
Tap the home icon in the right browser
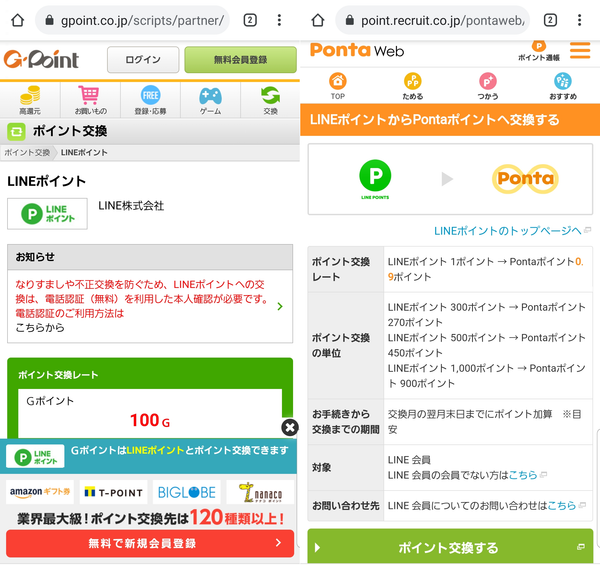318,20
